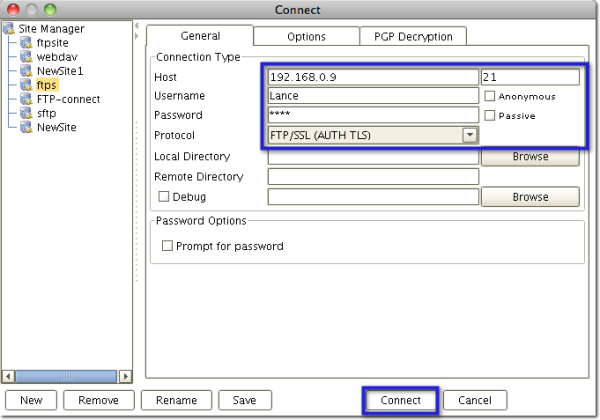
Task: Click the Remote Directory field
Action: [x=373, y=176]
